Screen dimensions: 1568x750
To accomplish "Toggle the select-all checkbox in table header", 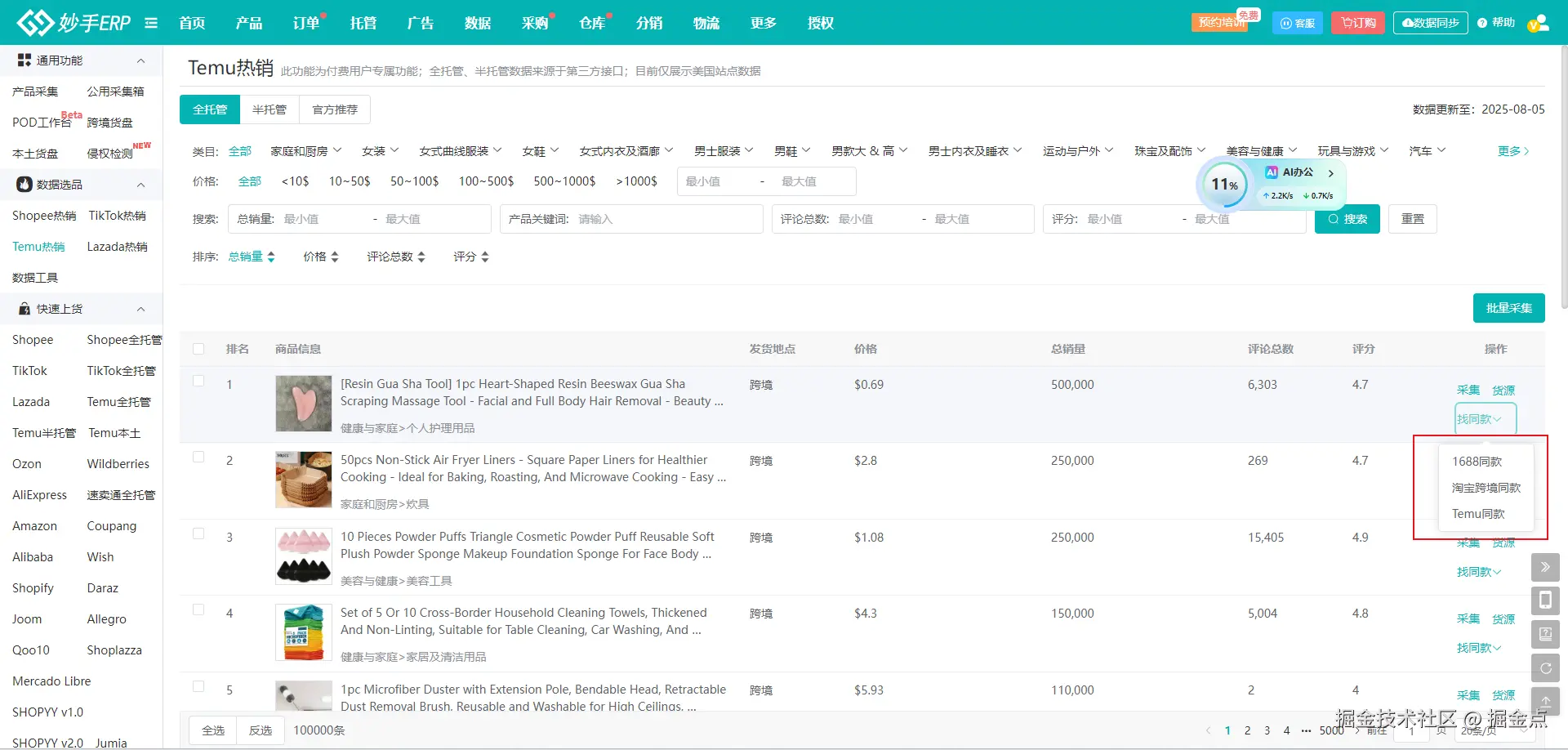I will coord(198,349).
